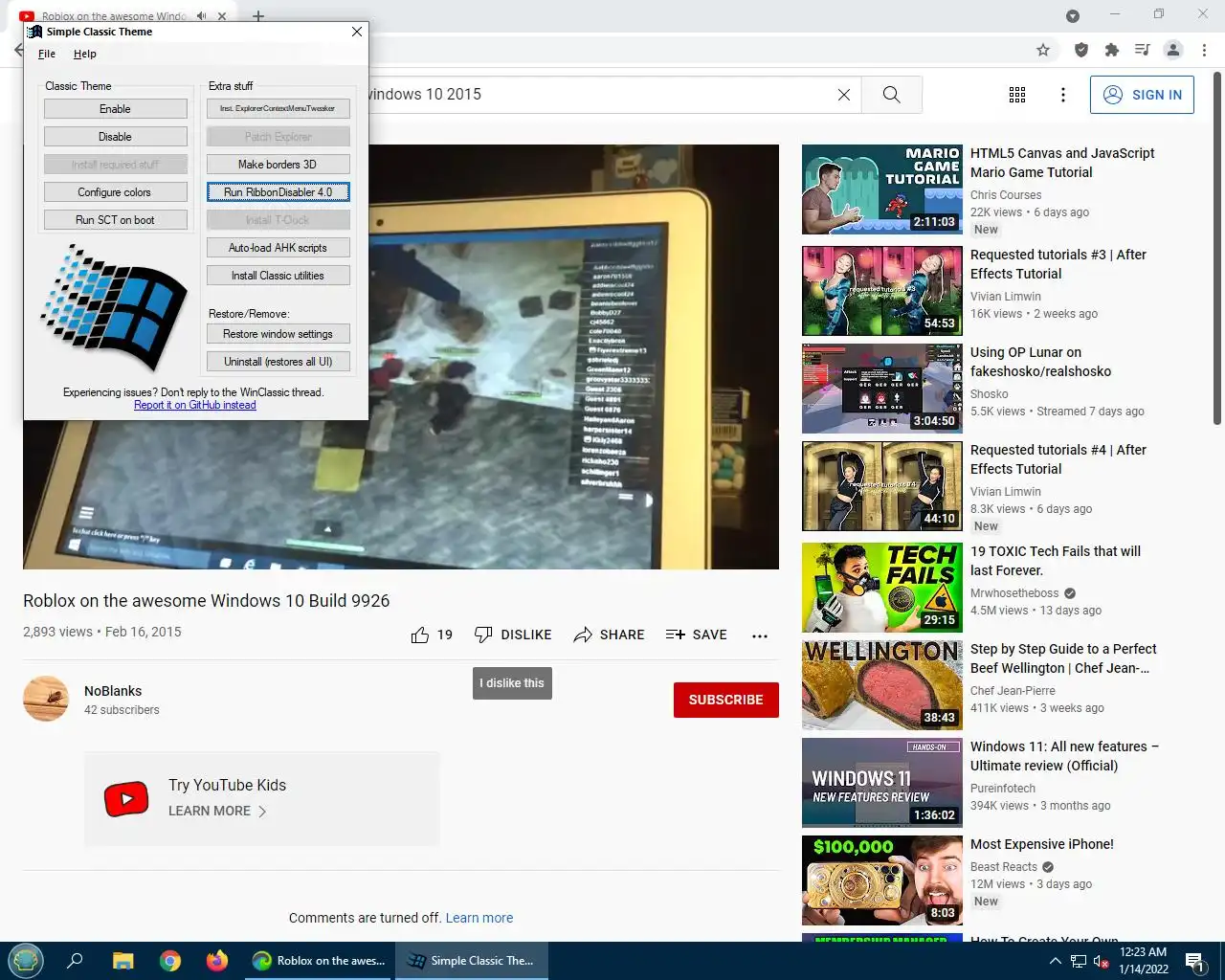The image size is (1225, 980).
Task: Open the 19 TOXIC Tech Fails thumbnail
Action: (882, 588)
